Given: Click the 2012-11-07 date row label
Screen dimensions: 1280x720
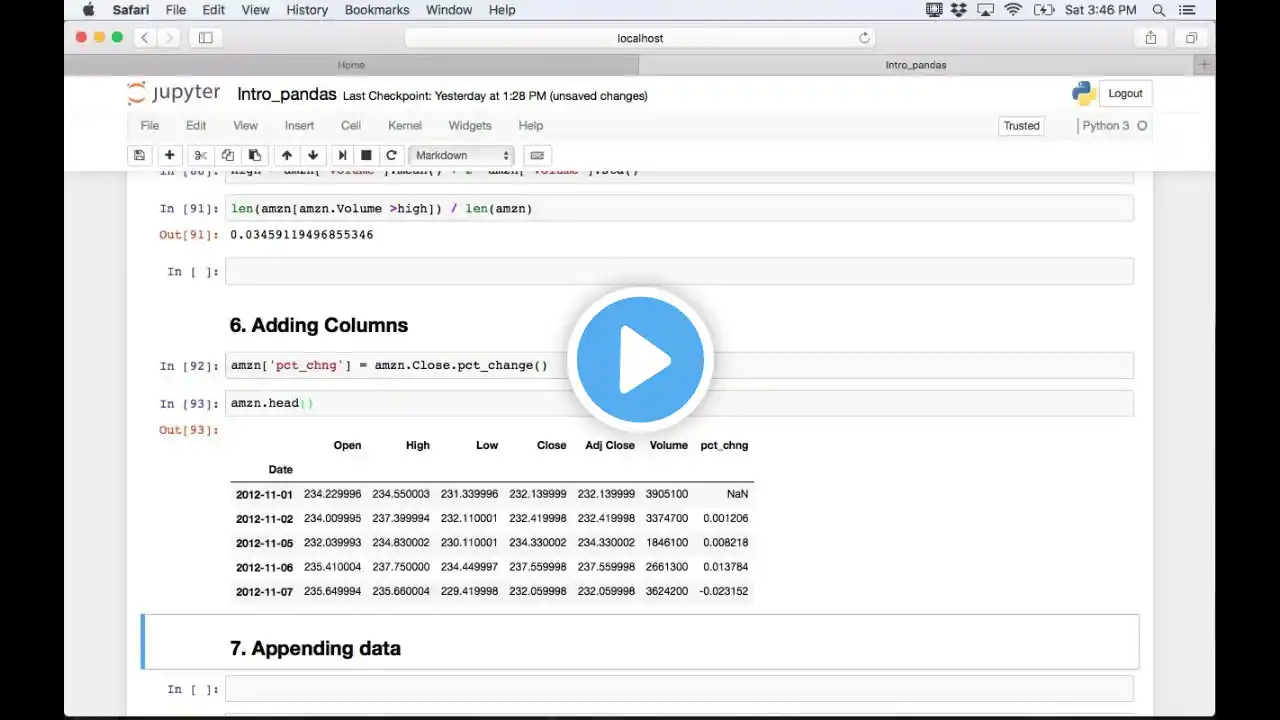Looking at the screenshot, I should (264, 591).
